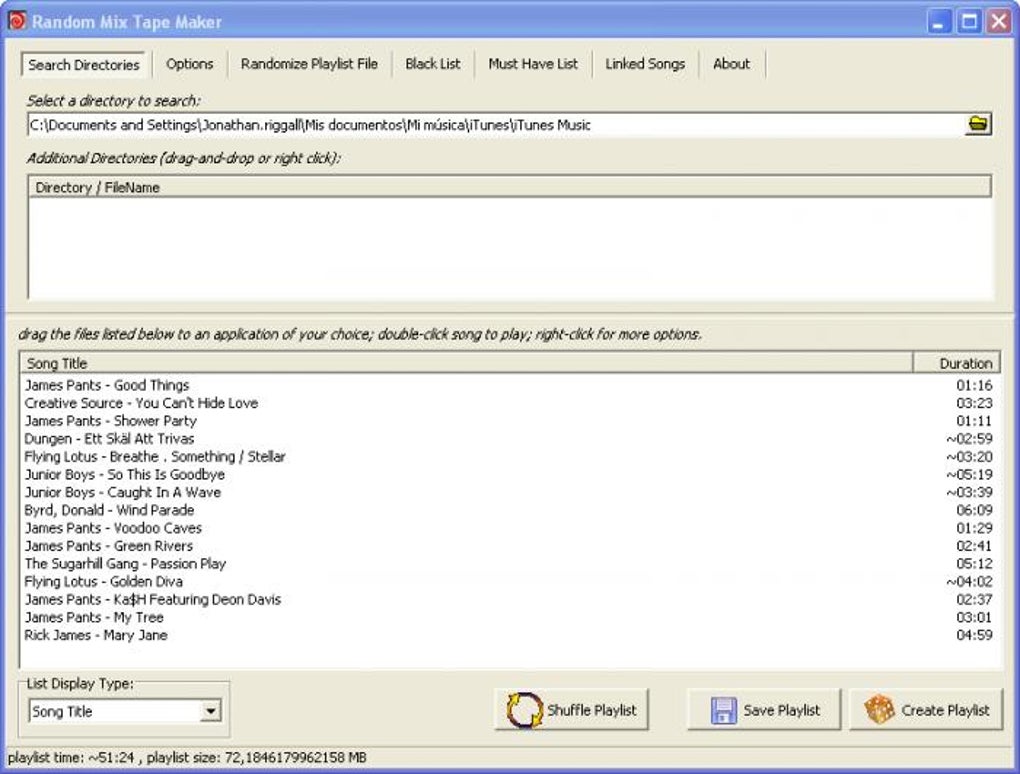Viewport: 1020px width, 774px height.
Task: Select James Pants - Voodoo Caves
Action: [x=509, y=528]
